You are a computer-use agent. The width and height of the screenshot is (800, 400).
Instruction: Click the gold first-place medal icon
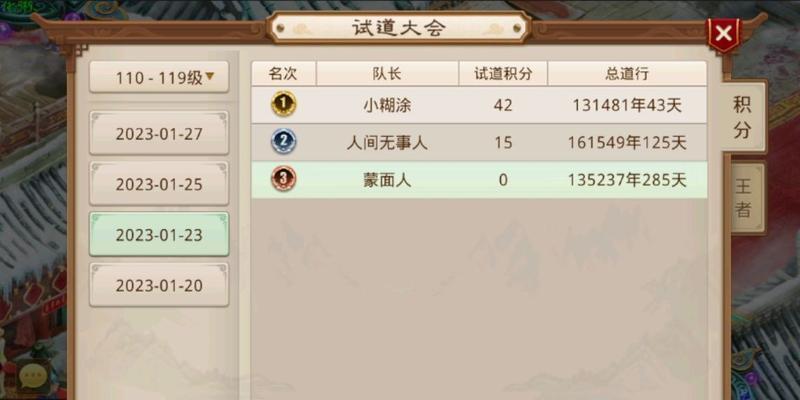click(x=283, y=104)
